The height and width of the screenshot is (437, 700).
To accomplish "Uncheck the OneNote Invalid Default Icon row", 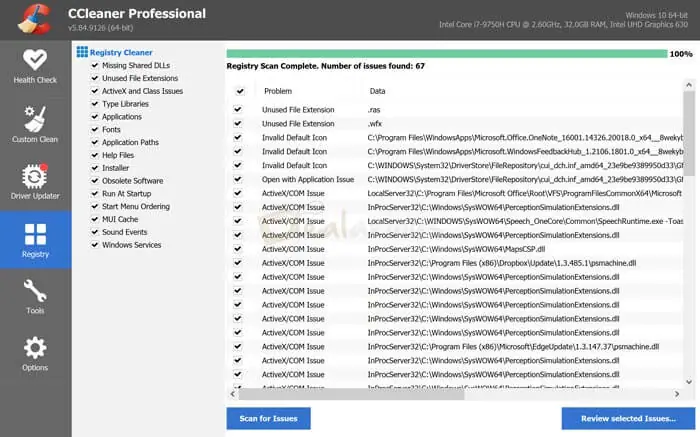I will tap(238, 137).
